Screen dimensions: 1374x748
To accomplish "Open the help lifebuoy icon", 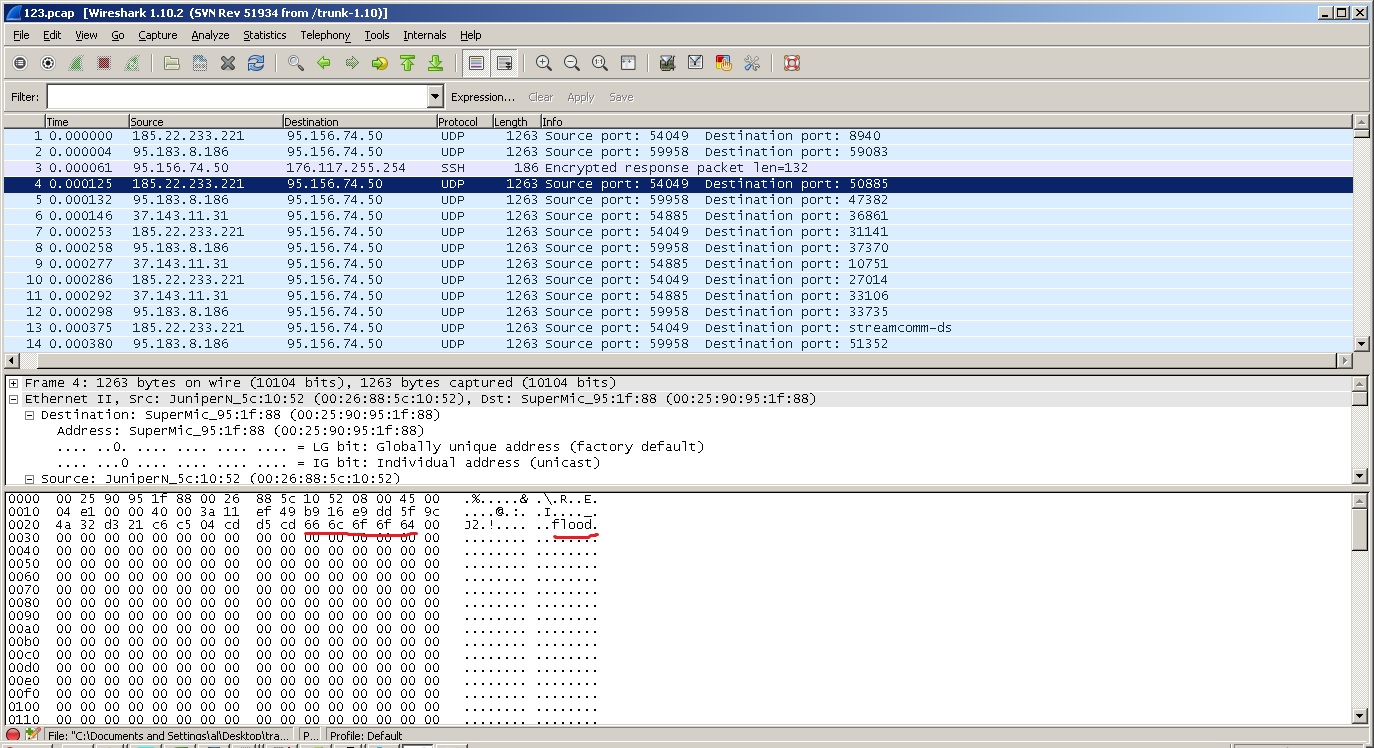I will [x=792, y=63].
